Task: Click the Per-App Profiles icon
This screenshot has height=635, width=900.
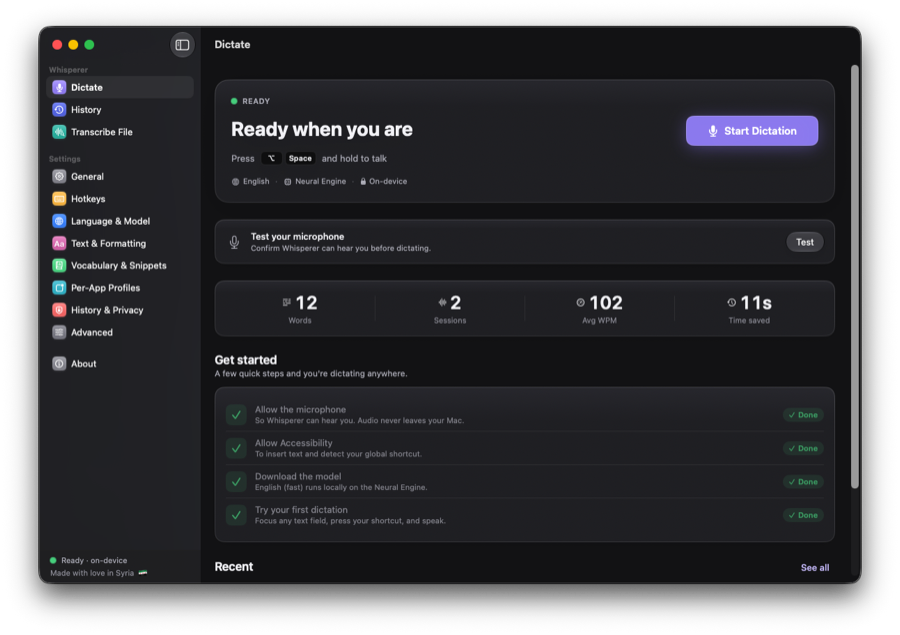Action: [59, 288]
